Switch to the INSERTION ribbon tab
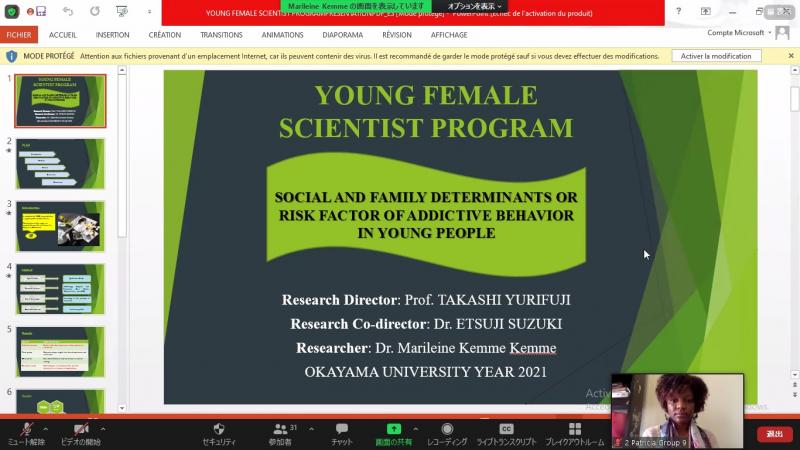The width and height of the screenshot is (800, 450). pyautogui.click(x=112, y=35)
